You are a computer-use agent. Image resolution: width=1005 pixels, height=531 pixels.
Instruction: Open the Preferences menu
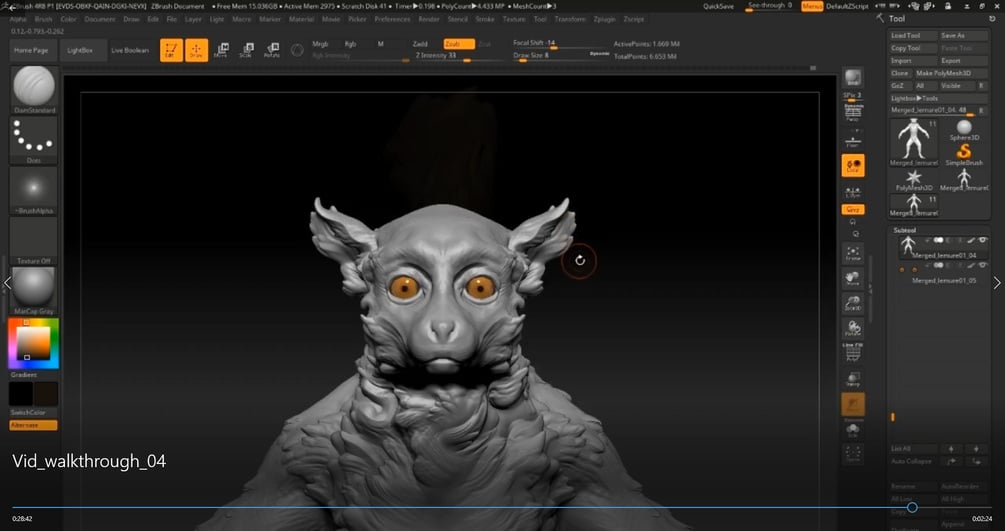click(x=392, y=18)
